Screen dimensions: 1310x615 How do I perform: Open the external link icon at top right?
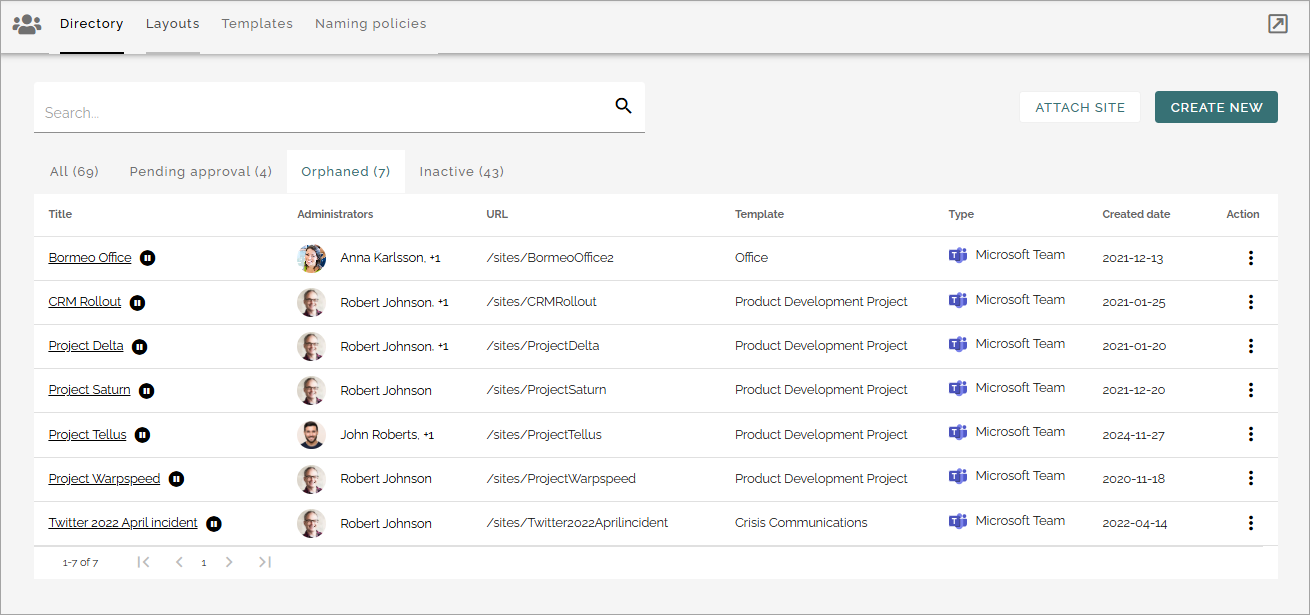[1277, 24]
